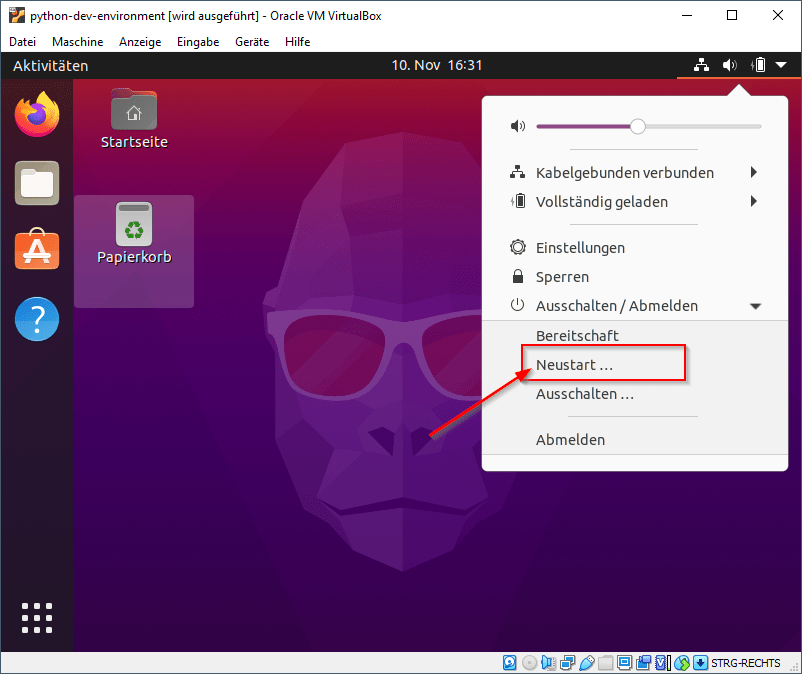Viewport: 802px width, 674px height.
Task: Open the Show Applications grid
Action: 36,617
